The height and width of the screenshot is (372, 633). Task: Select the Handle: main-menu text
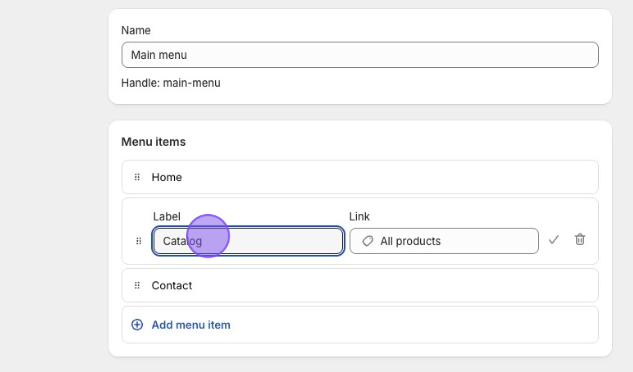(x=171, y=83)
